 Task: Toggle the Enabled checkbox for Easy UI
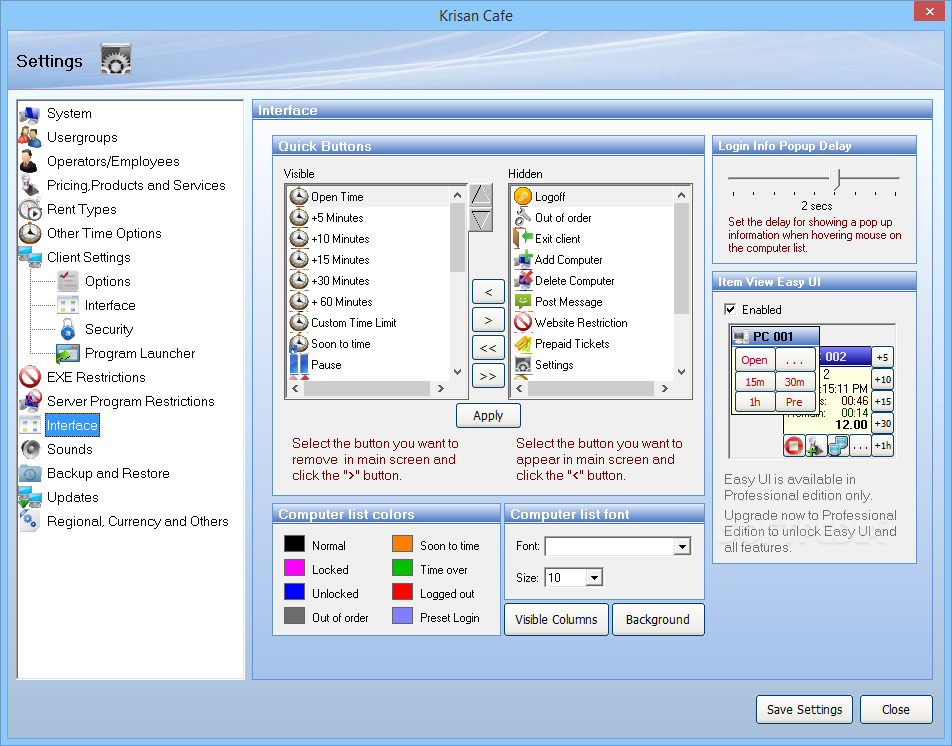tap(730, 310)
